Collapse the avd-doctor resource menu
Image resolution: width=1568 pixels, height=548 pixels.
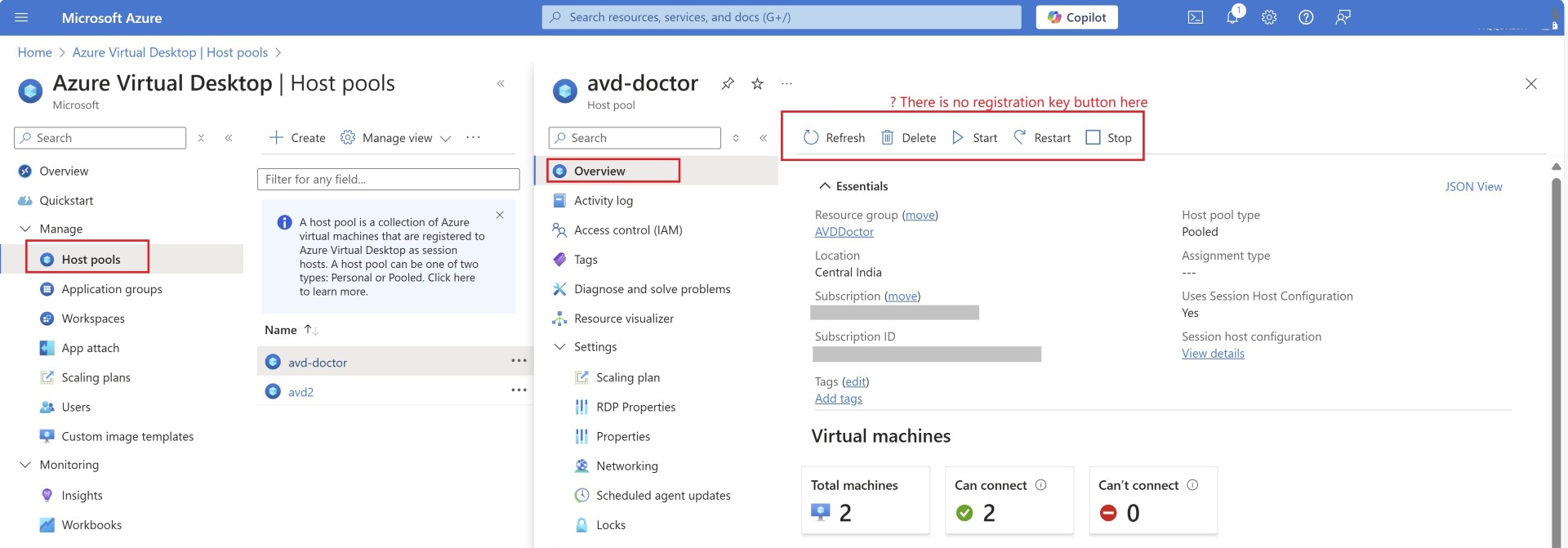click(763, 138)
